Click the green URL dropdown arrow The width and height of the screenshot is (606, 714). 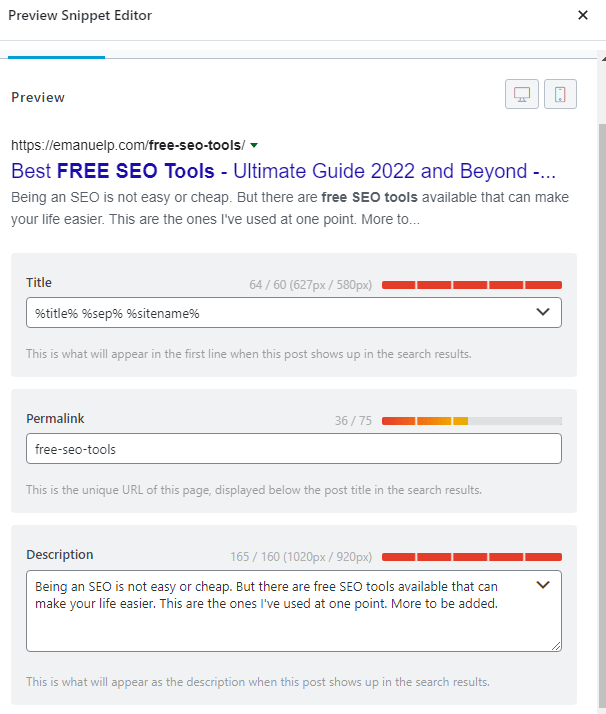tap(255, 145)
